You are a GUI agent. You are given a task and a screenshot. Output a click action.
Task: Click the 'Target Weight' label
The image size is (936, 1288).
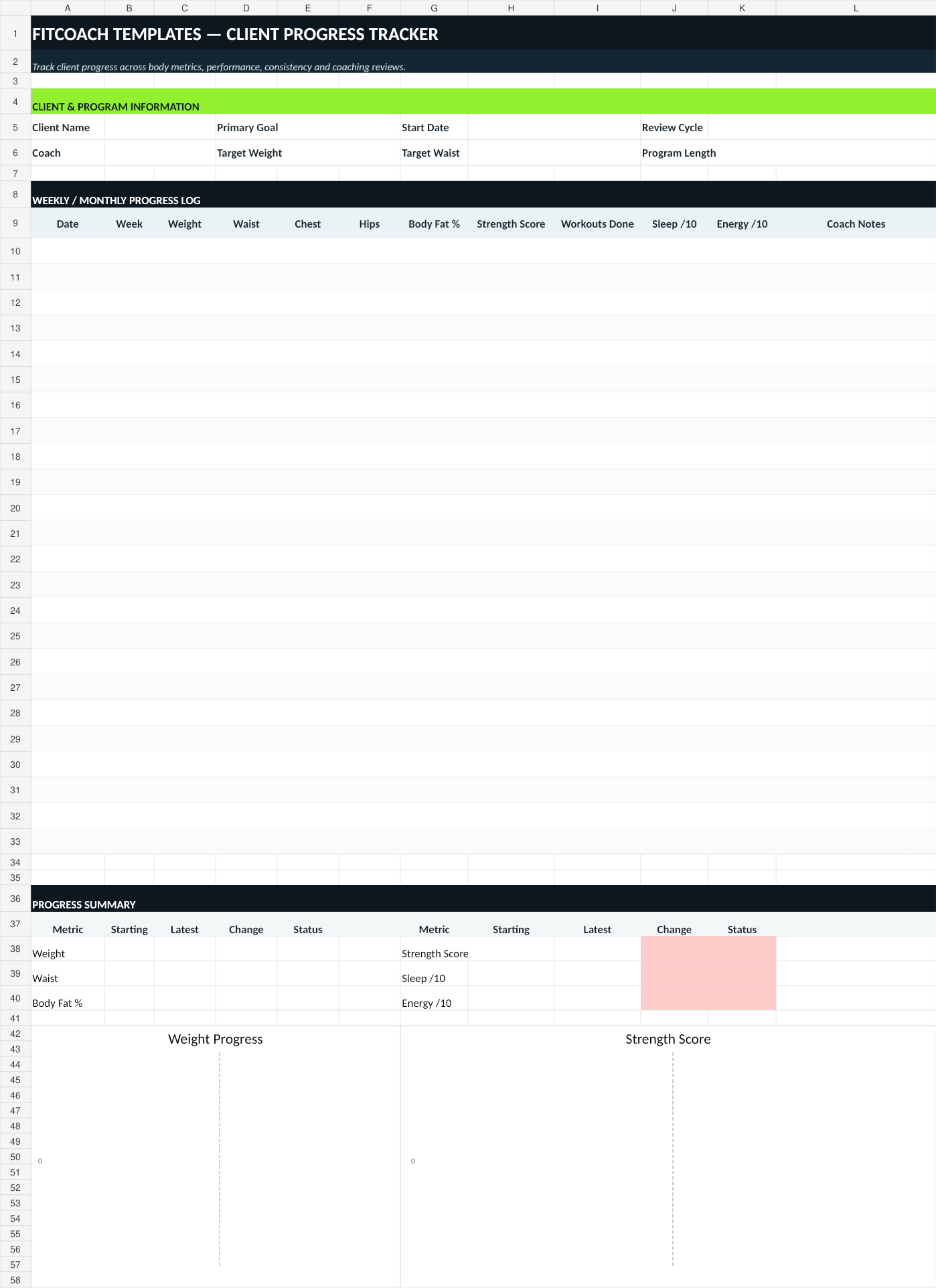tap(249, 153)
